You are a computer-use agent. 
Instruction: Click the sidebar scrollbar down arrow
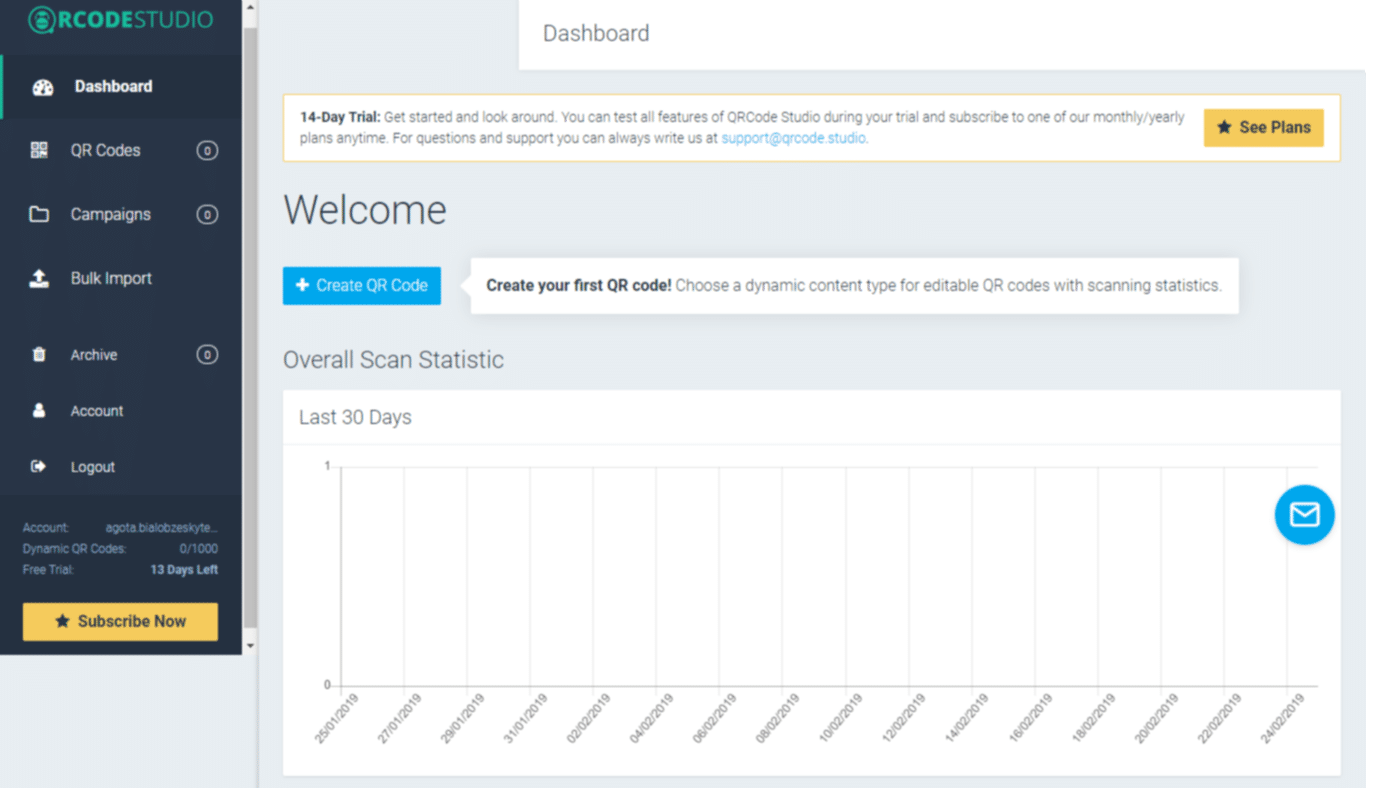pyautogui.click(x=250, y=646)
